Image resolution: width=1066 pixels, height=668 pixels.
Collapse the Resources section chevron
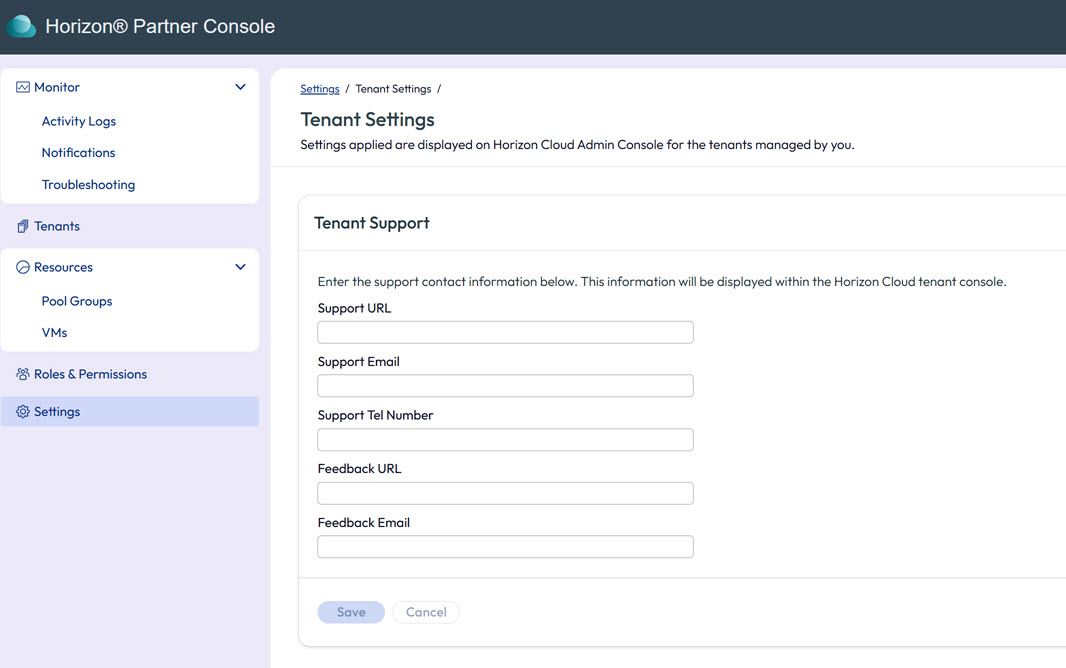click(x=240, y=267)
